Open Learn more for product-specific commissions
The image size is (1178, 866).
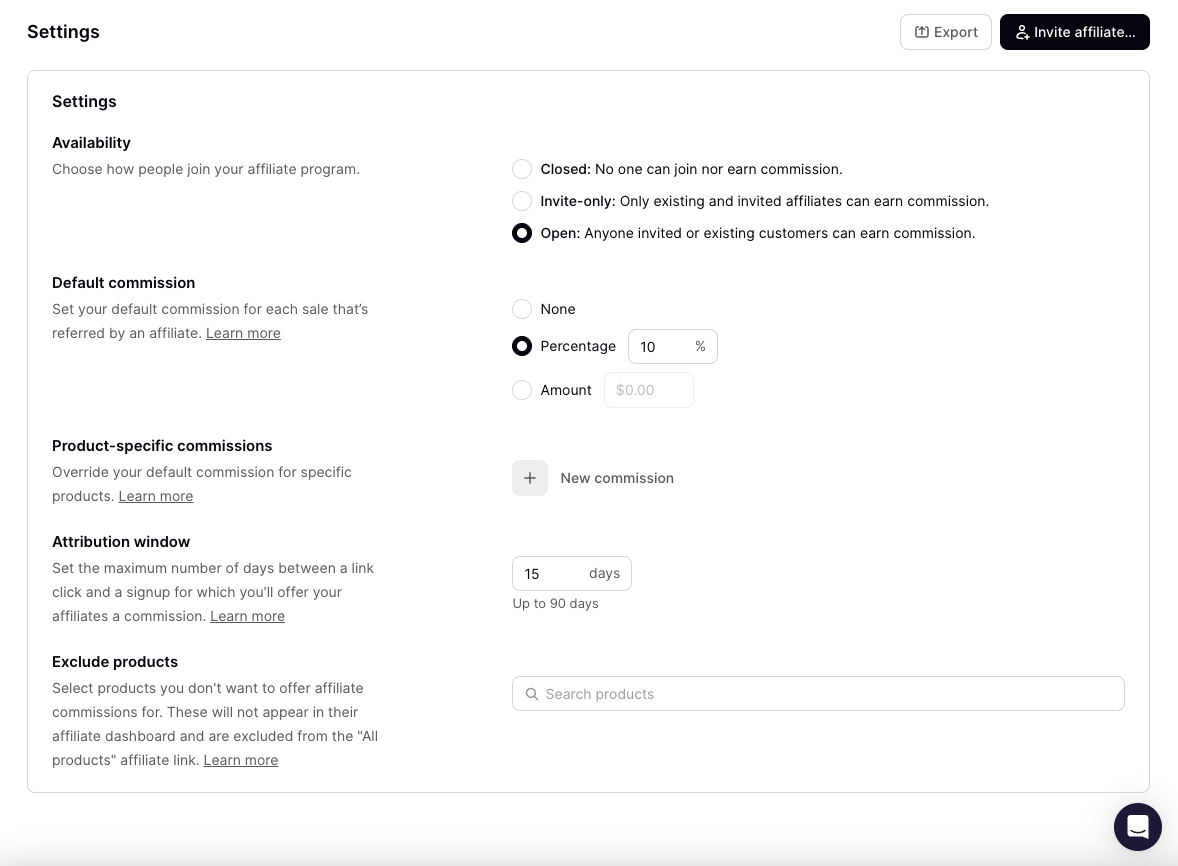click(156, 496)
